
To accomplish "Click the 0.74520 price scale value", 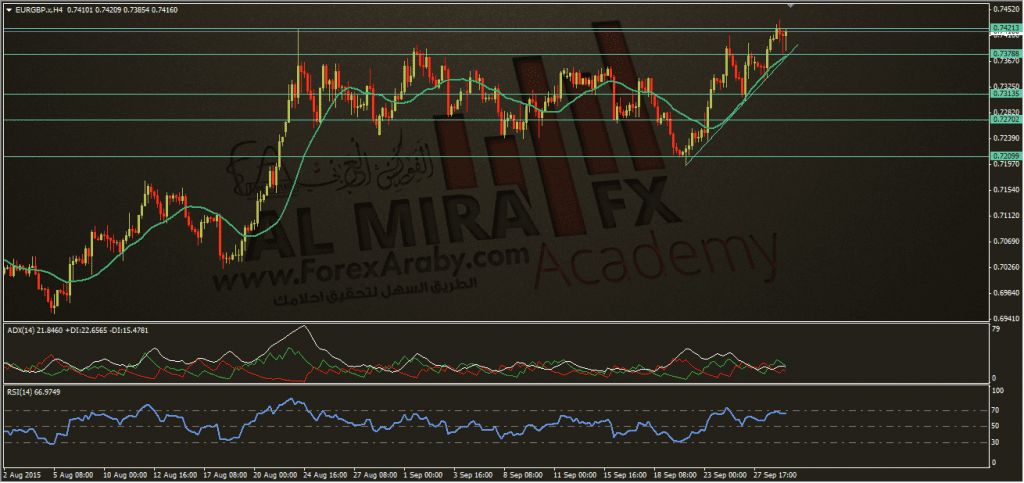I will click(x=1004, y=9).
